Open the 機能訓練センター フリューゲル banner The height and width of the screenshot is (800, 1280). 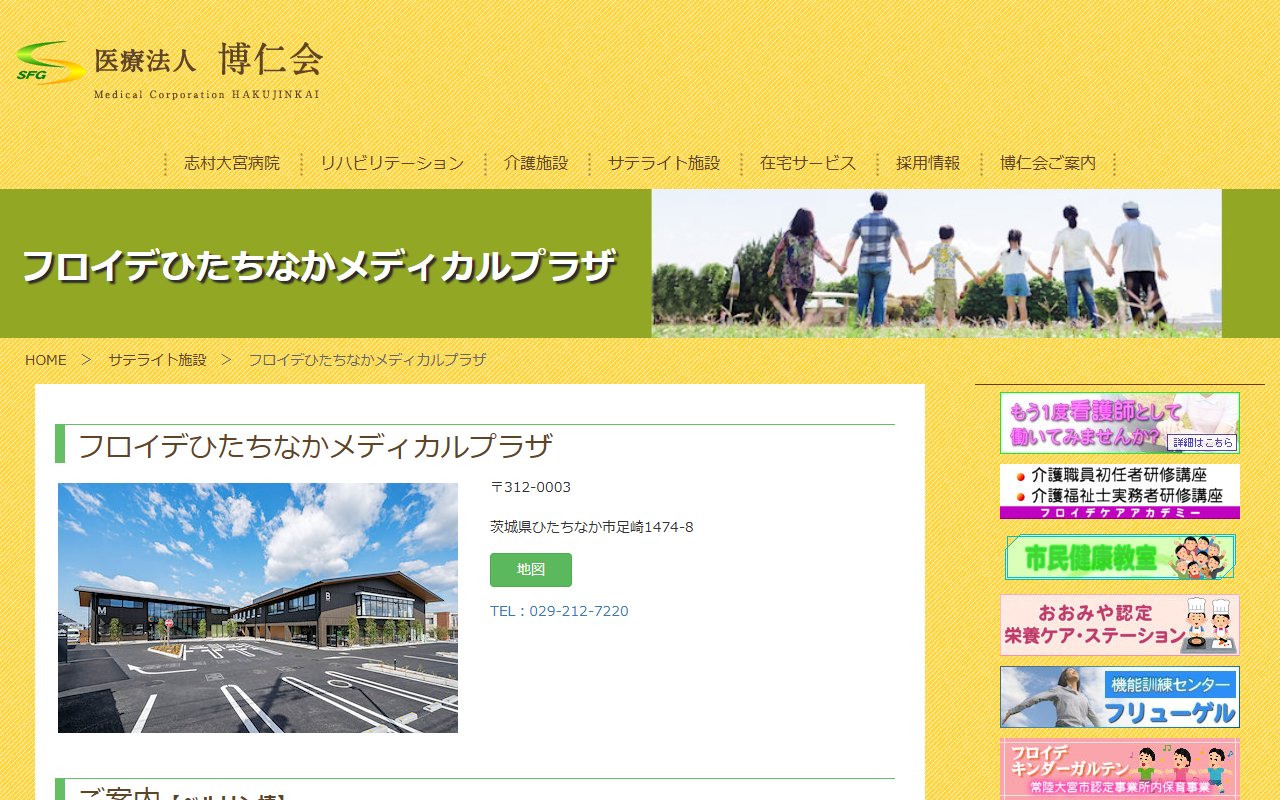click(1120, 697)
